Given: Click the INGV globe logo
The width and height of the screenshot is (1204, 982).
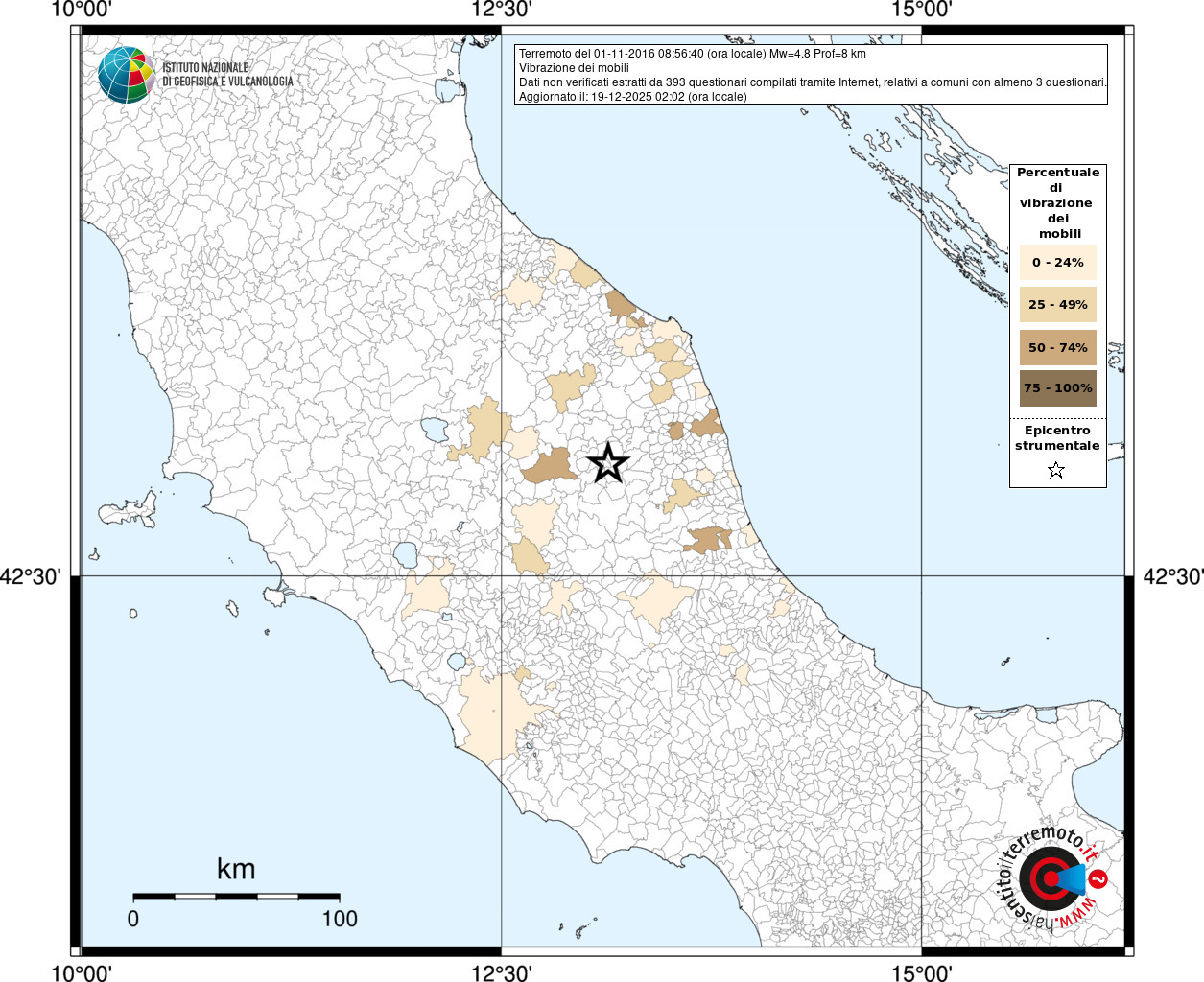Looking at the screenshot, I should [x=126, y=75].
